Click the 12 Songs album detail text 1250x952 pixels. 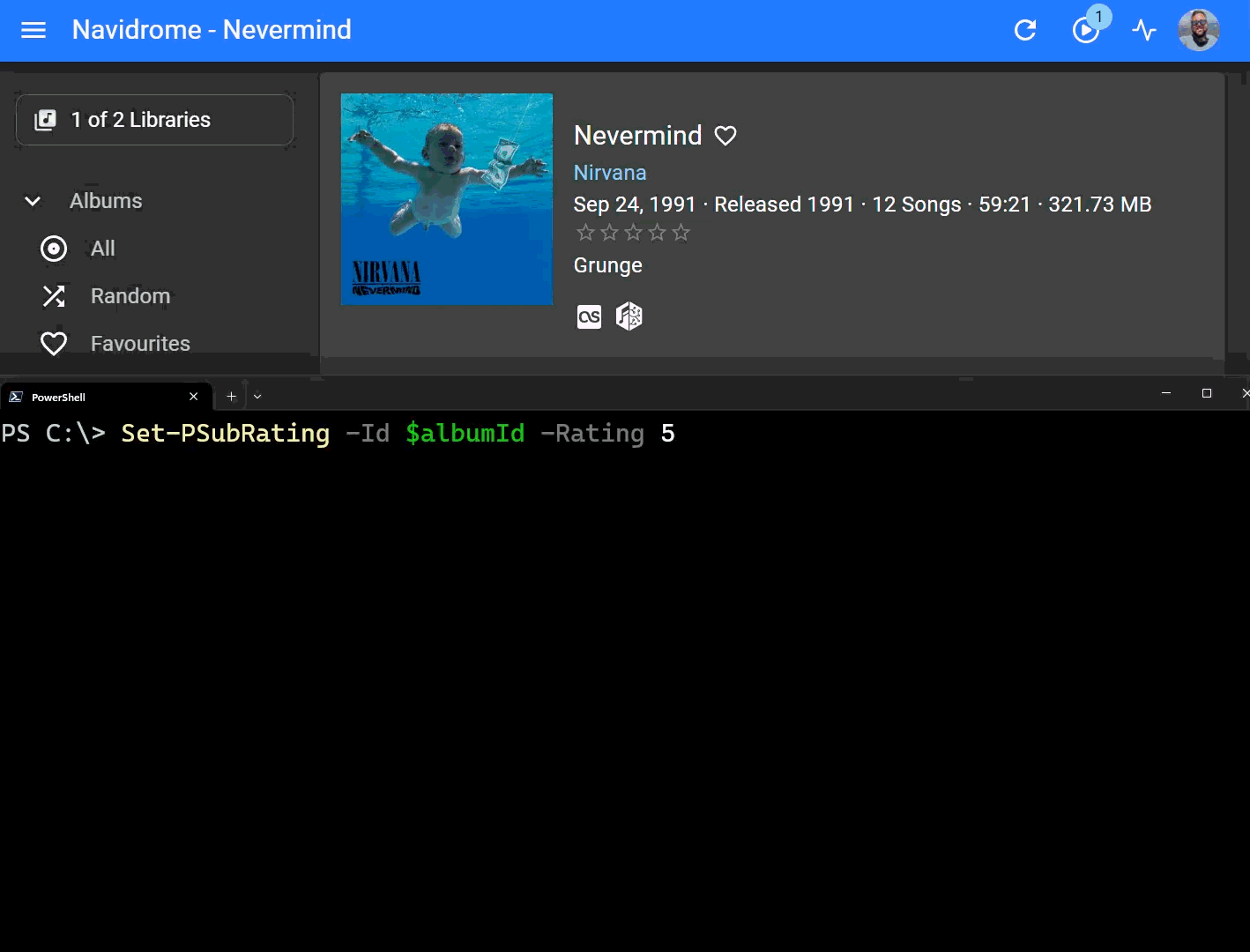pos(916,205)
